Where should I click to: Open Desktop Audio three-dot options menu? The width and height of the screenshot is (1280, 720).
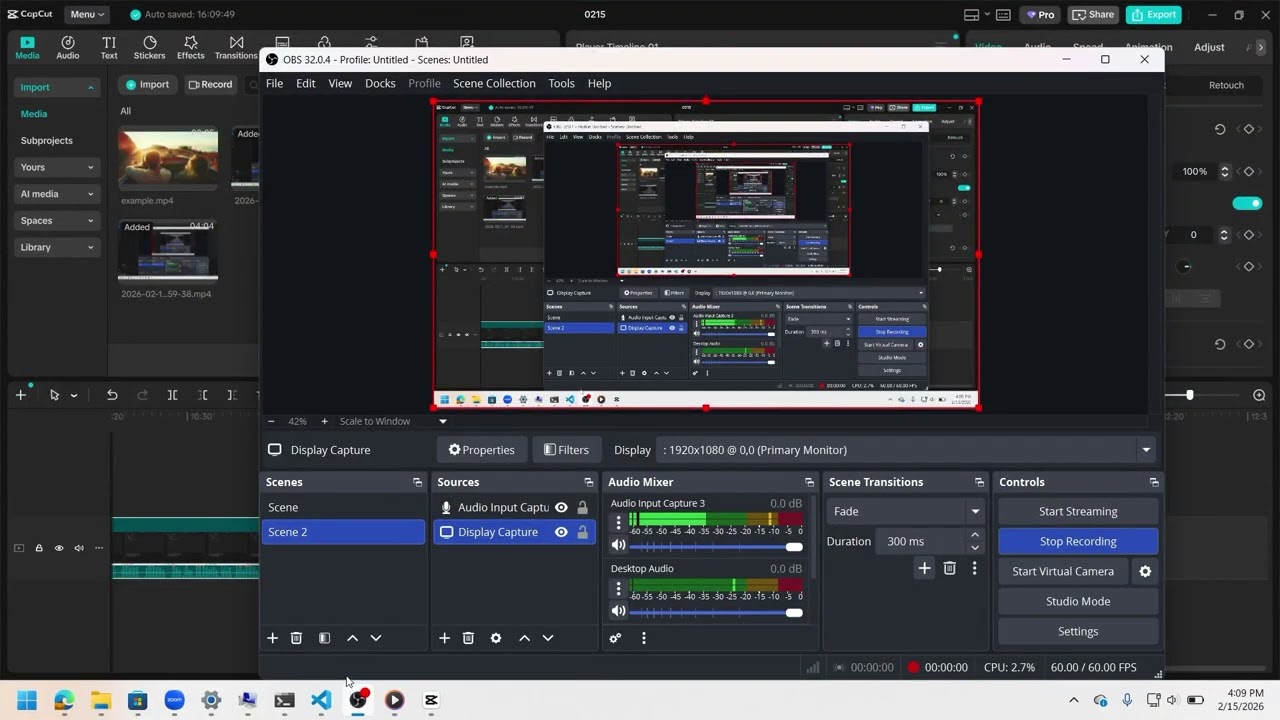coord(618,587)
